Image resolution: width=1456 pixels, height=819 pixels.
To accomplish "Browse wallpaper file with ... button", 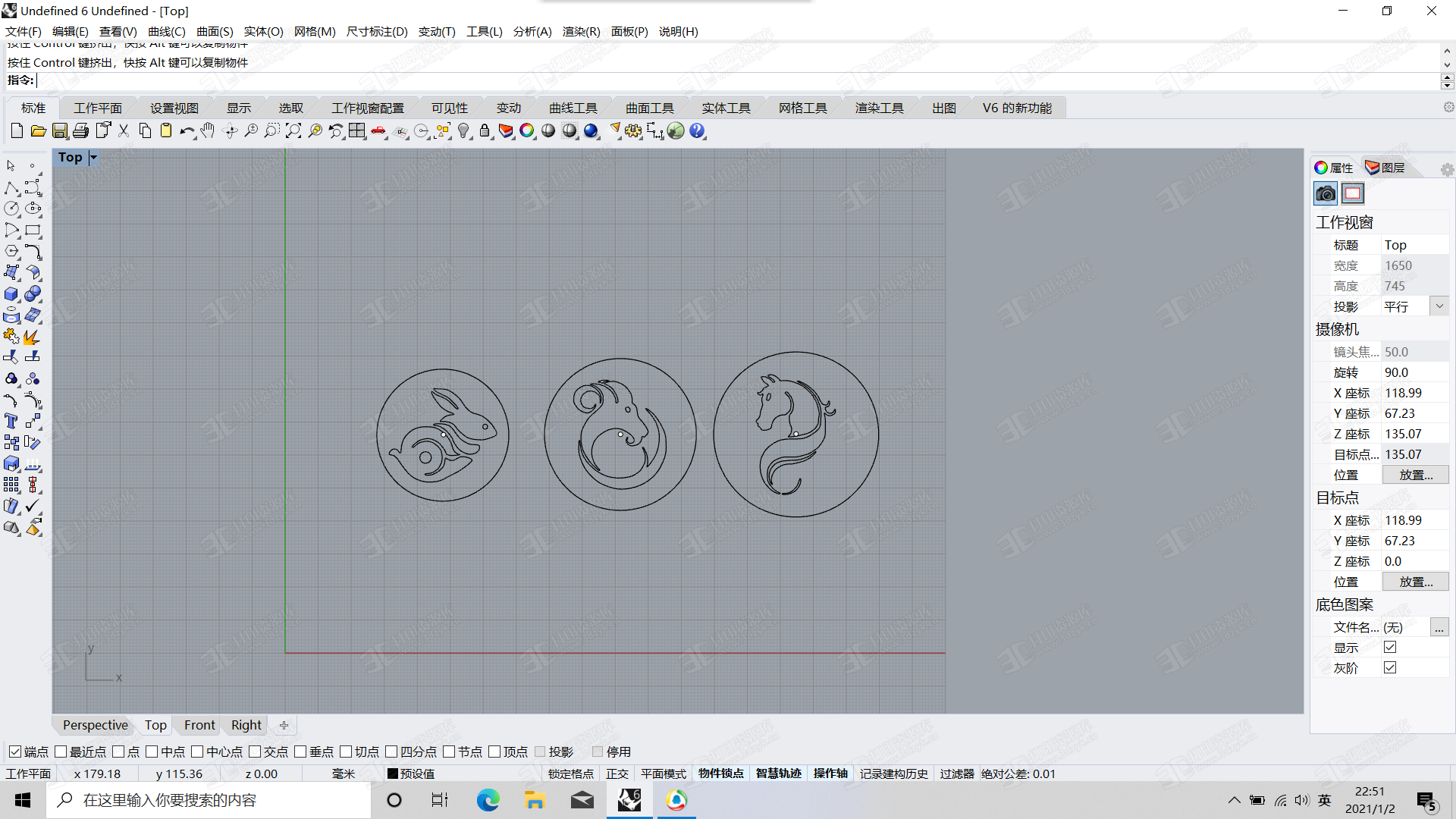I will [1439, 627].
